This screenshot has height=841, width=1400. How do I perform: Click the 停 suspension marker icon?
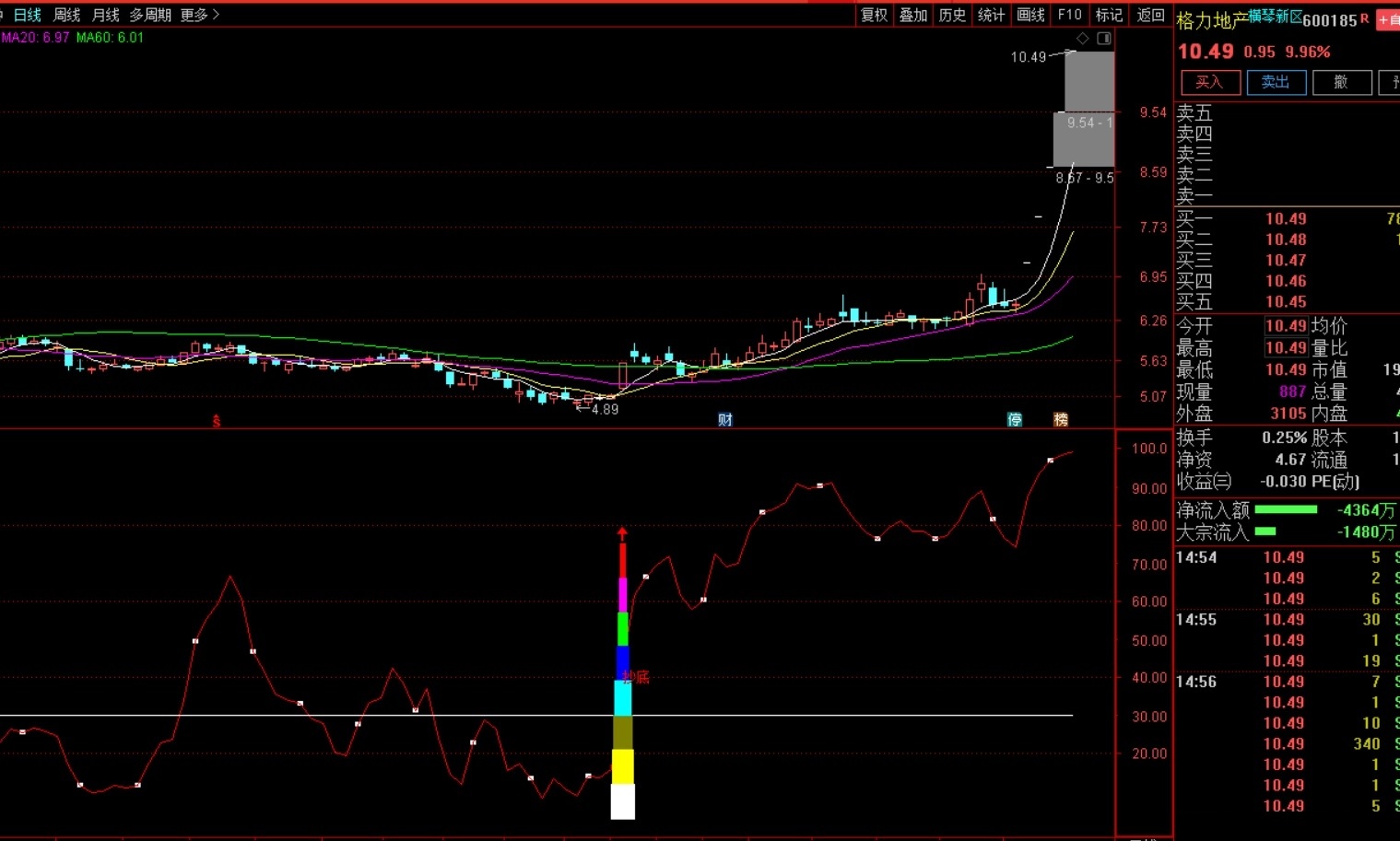(1015, 420)
